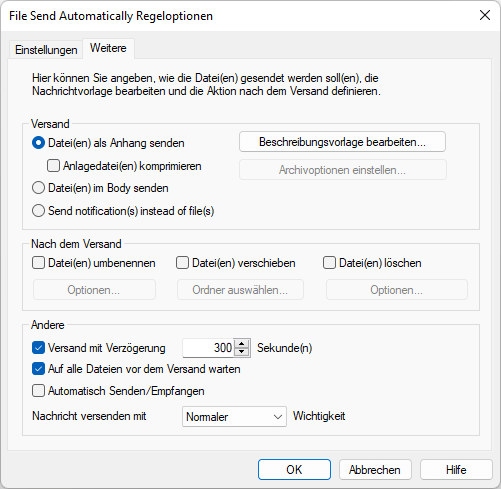
Task: Decrease delay seconds with down arrow
Action: [242, 352]
